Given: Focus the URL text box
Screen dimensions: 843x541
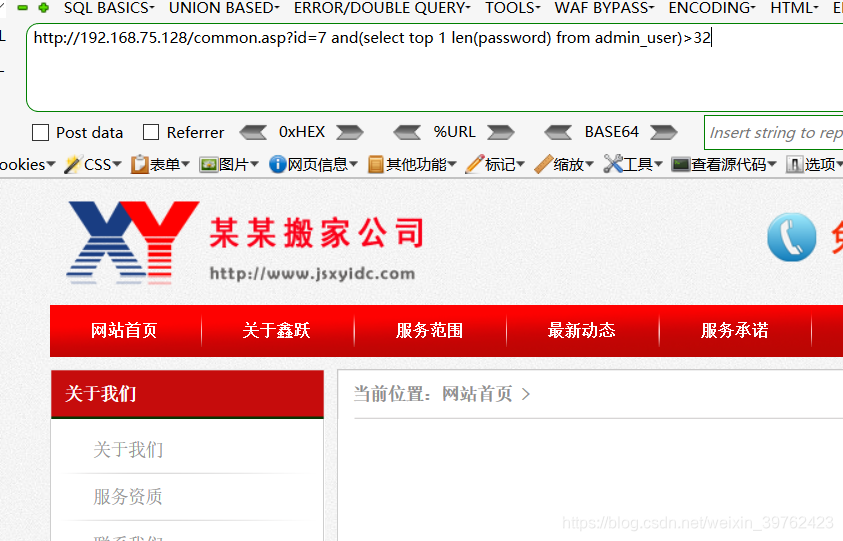Looking at the screenshot, I should [434, 67].
